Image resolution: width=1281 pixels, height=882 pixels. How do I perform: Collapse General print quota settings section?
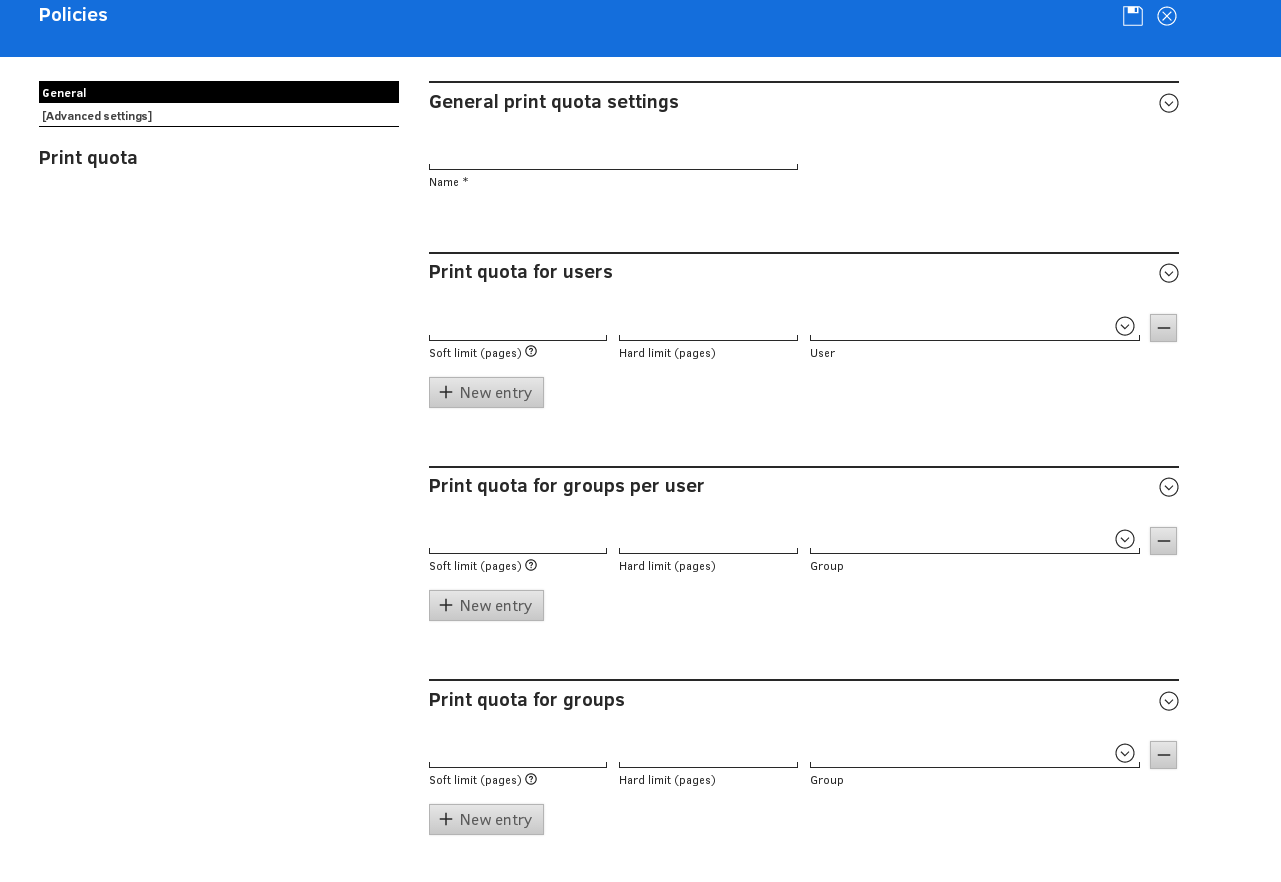(1168, 103)
